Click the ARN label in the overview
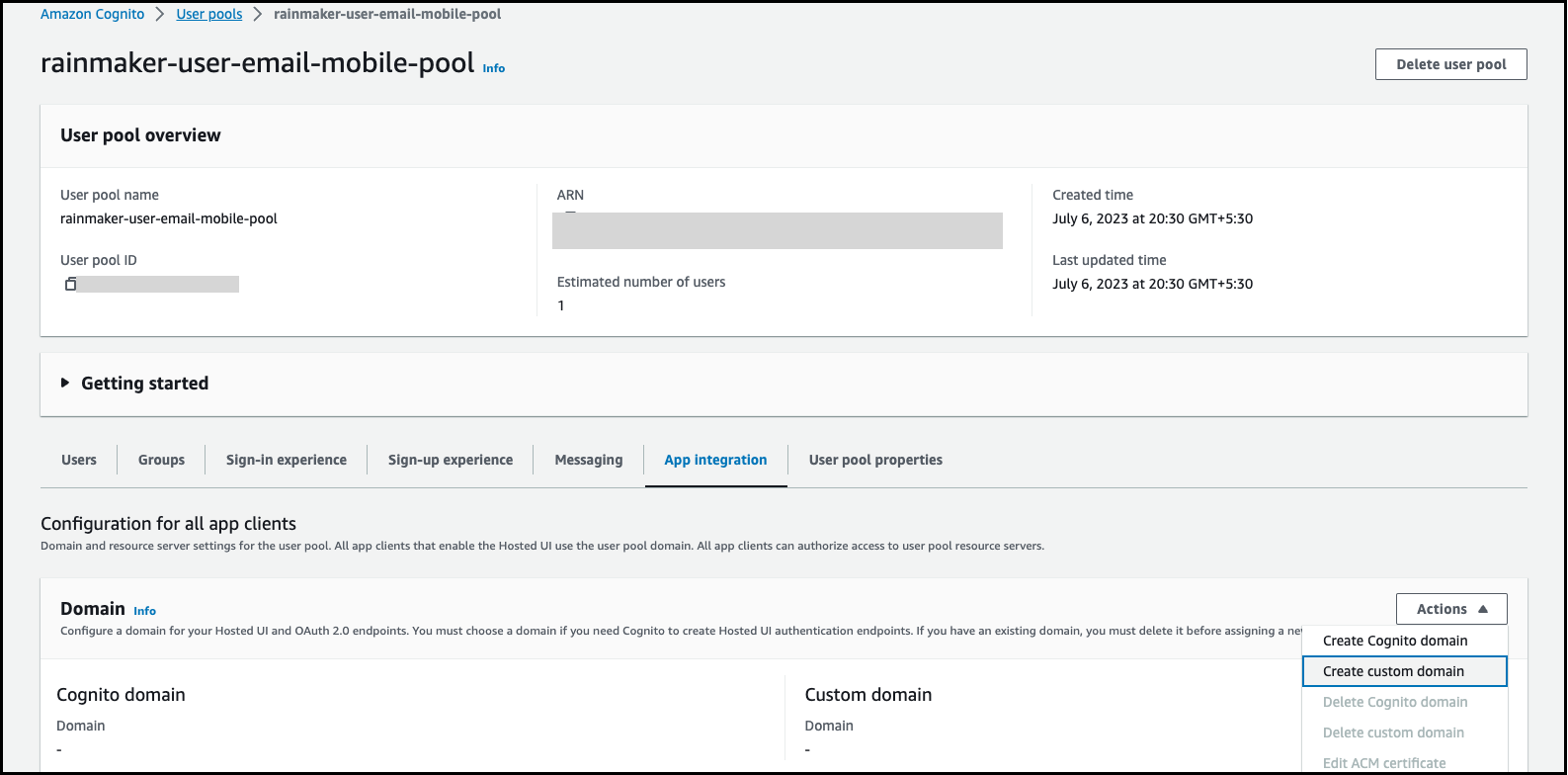Screen dimensions: 1568x775 tap(570, 195)
